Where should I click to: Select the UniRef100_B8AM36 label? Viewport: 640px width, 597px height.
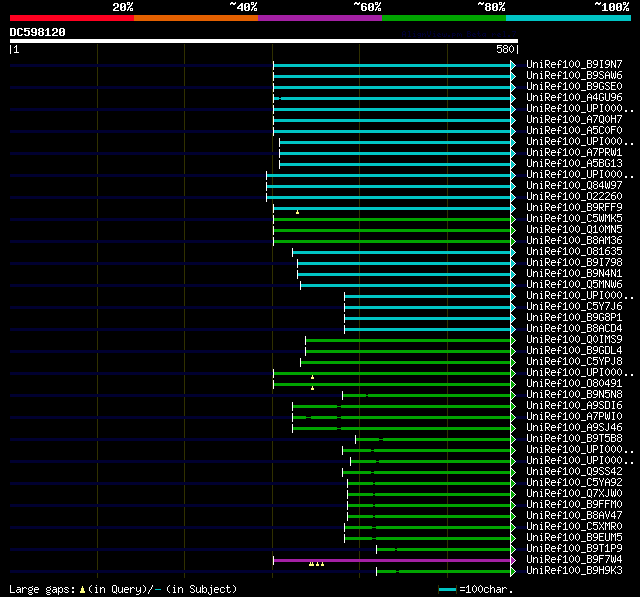coord(574,241)
